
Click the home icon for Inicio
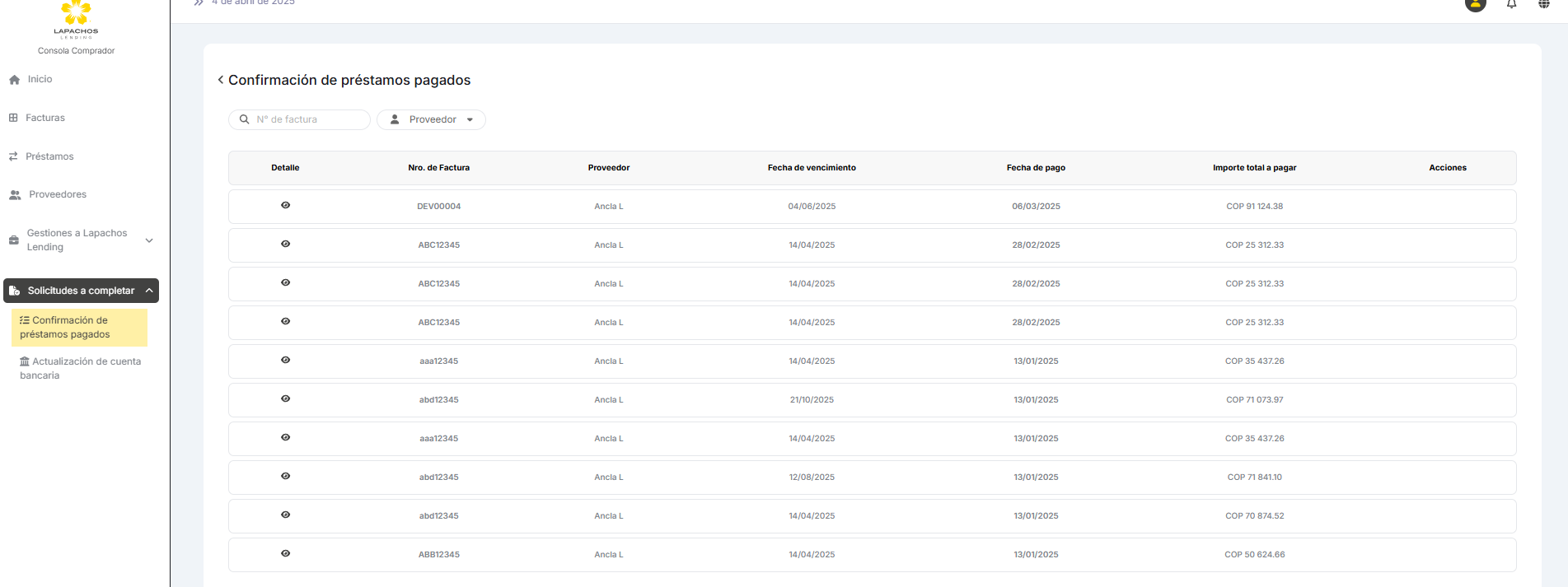click(14, 80)
